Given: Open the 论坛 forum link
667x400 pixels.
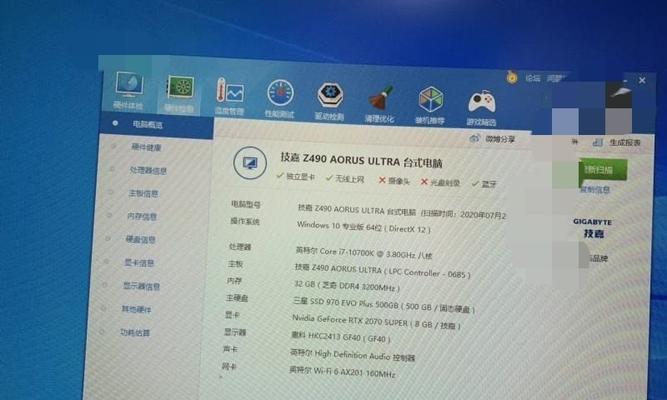Looking at the screenshot, I should tap(533, 78).
